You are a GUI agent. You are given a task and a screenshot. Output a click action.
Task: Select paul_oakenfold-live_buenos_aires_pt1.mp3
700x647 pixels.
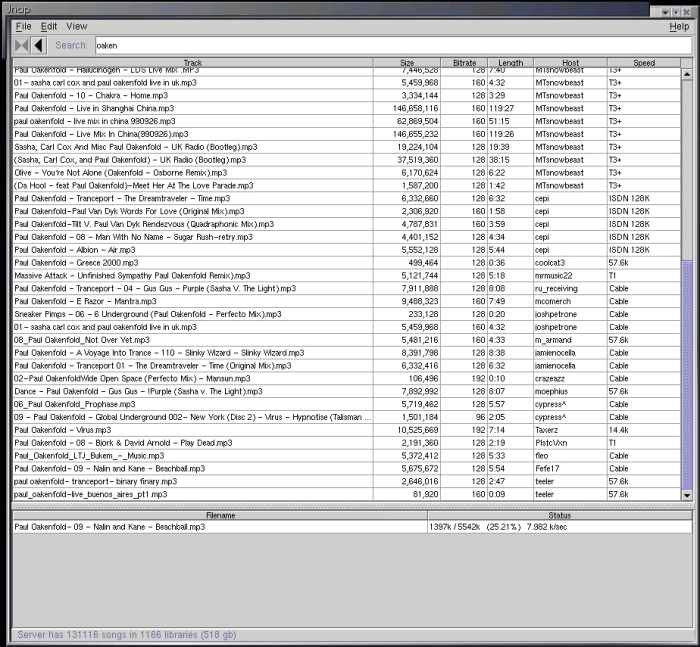[347, 495]
